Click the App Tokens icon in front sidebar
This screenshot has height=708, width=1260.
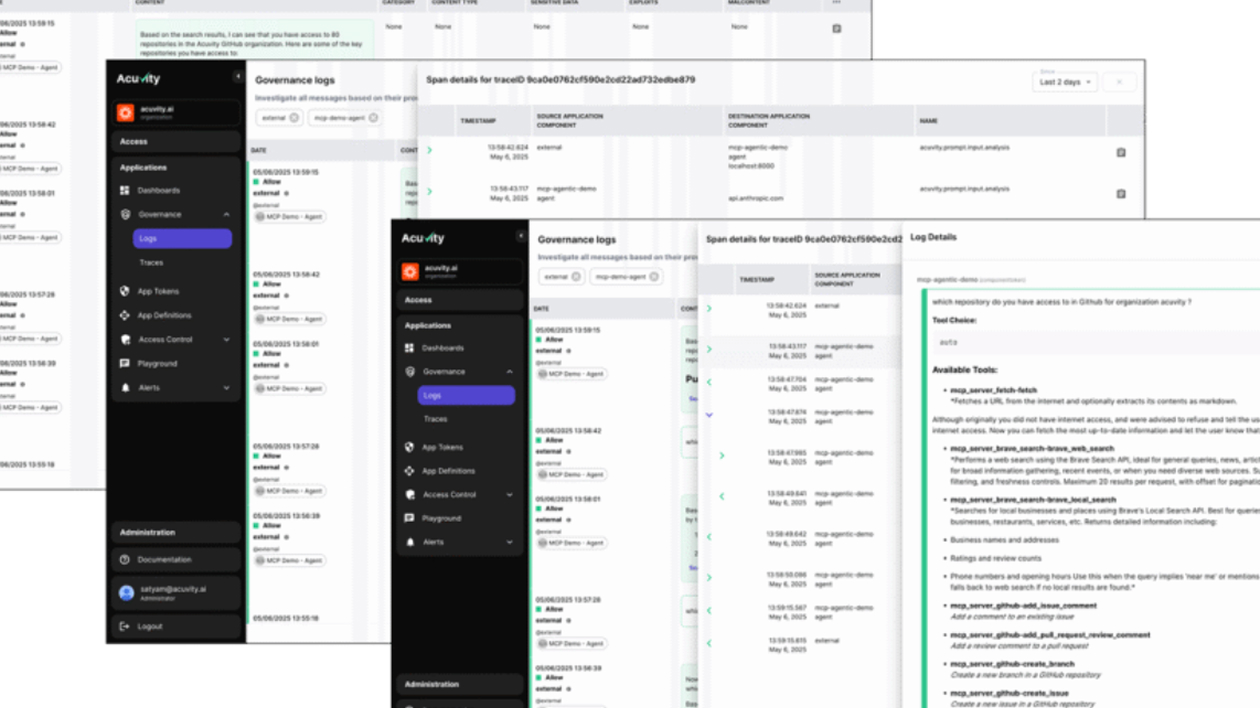pos(409,447)
